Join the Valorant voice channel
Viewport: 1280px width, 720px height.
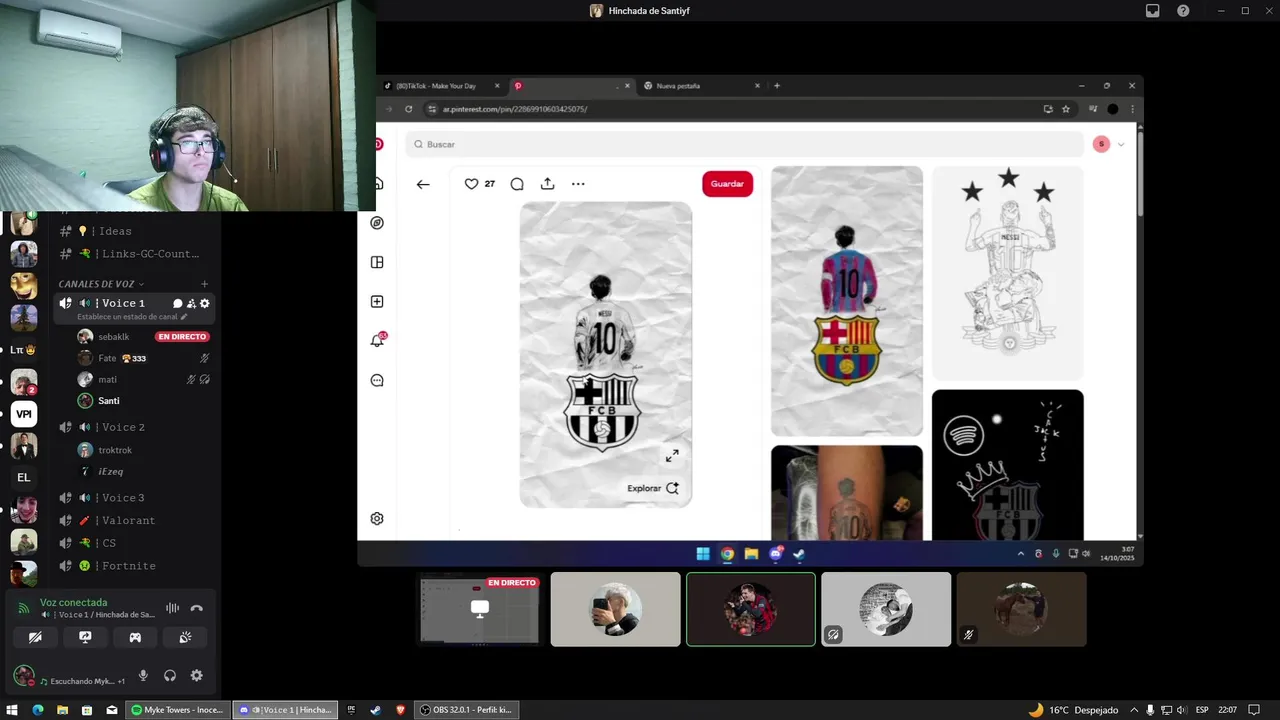click(133, 520)
